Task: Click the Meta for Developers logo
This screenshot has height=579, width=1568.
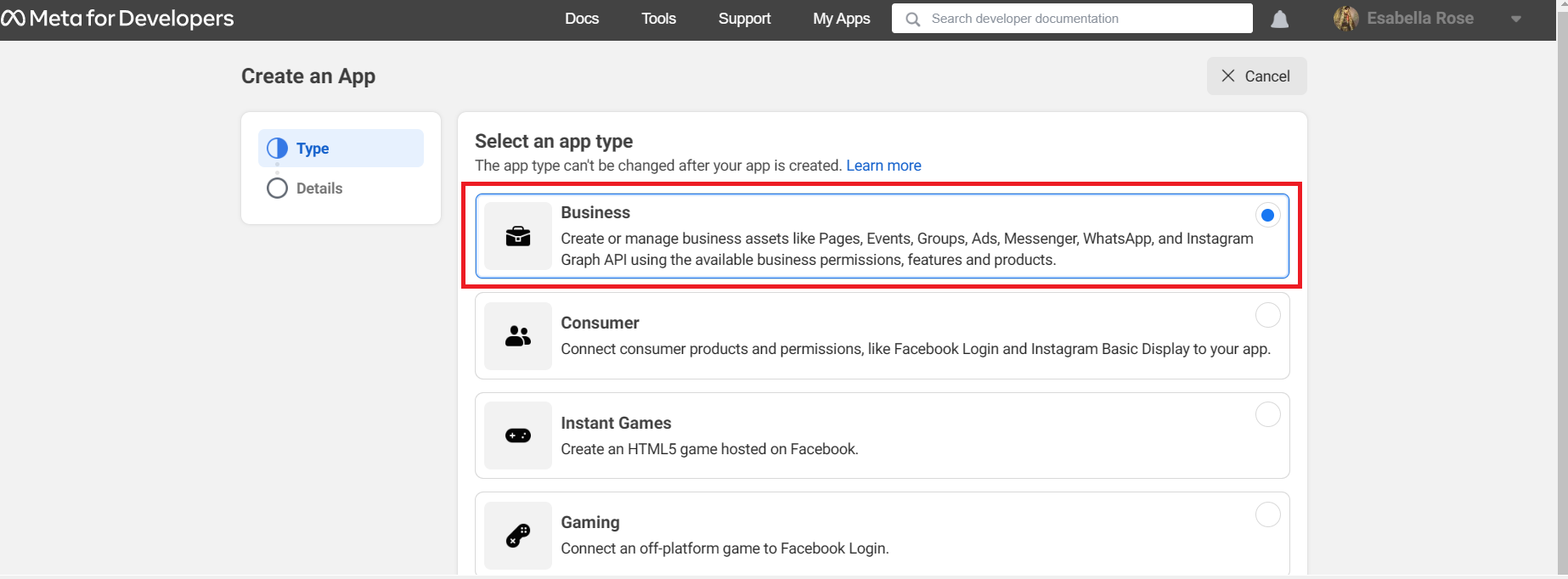Action: [x=117, y=18]
